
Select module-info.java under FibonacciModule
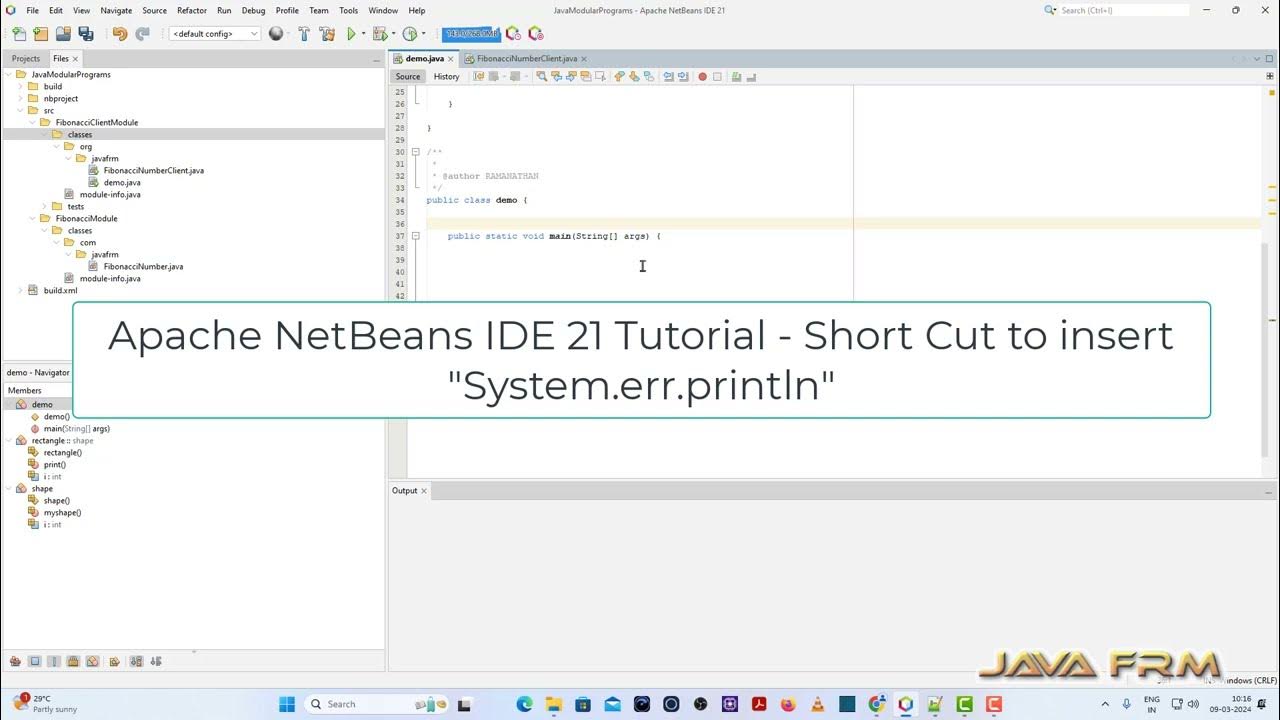(110, 279)
